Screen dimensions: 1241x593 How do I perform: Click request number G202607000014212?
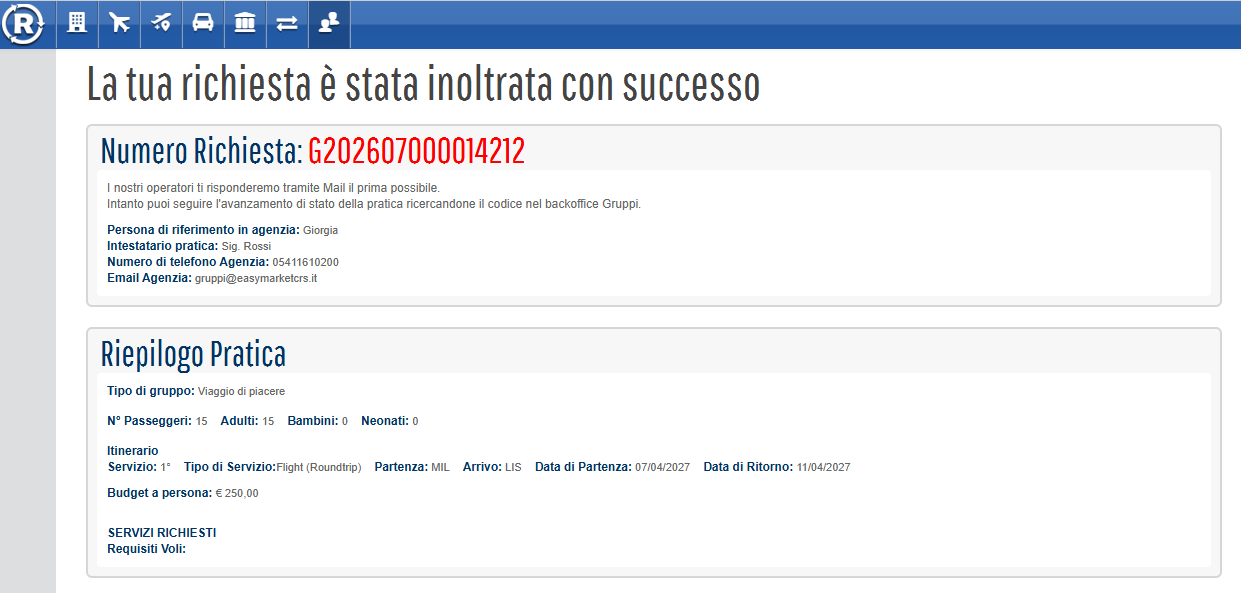coord(416,151)
